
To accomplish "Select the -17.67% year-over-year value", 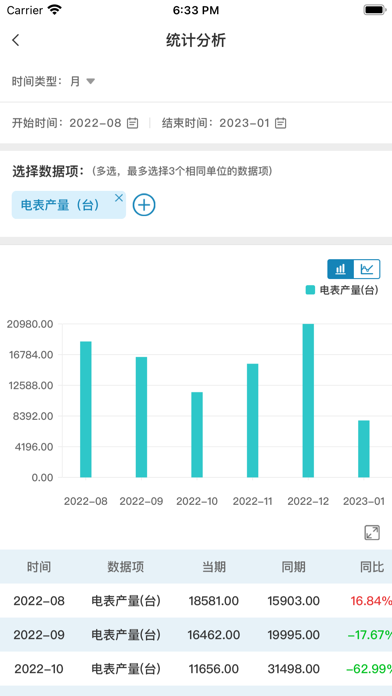I will click(370, 635).
